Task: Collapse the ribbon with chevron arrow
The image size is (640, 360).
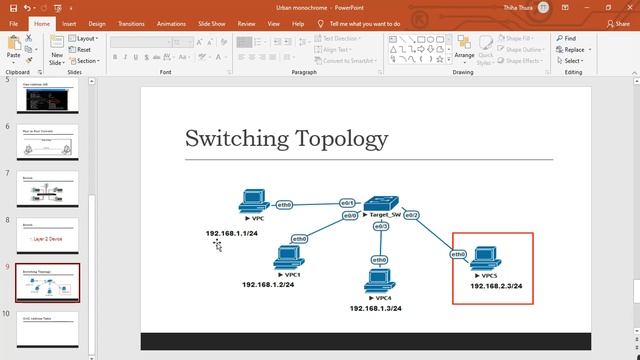Action: pos(634,73)
